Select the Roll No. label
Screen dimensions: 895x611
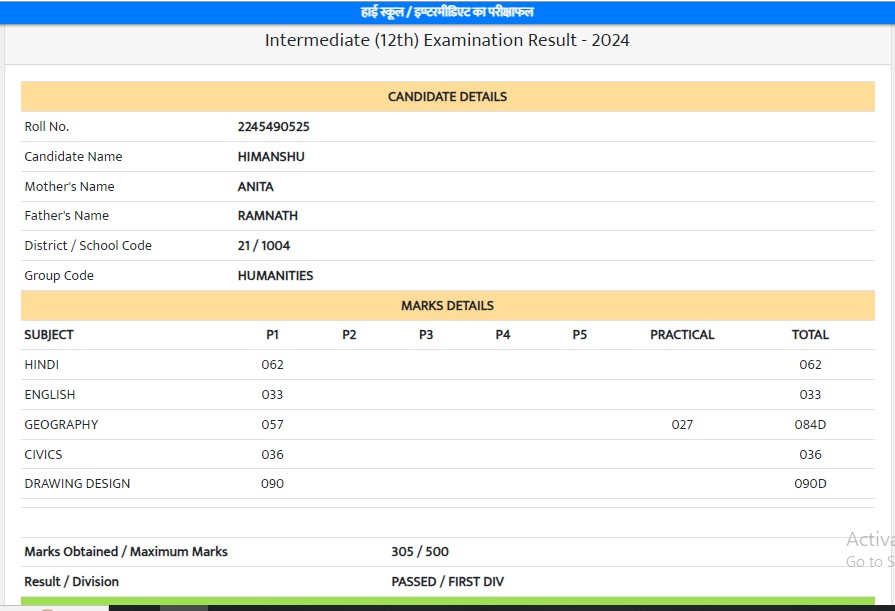pyautogui.click(x=47, y=127)
